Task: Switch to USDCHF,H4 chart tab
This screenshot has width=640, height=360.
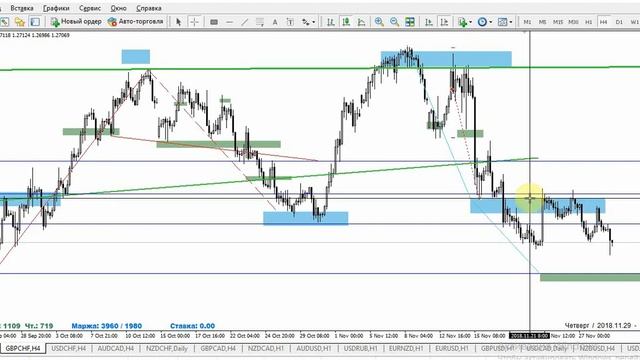Action: pos(69,349)
